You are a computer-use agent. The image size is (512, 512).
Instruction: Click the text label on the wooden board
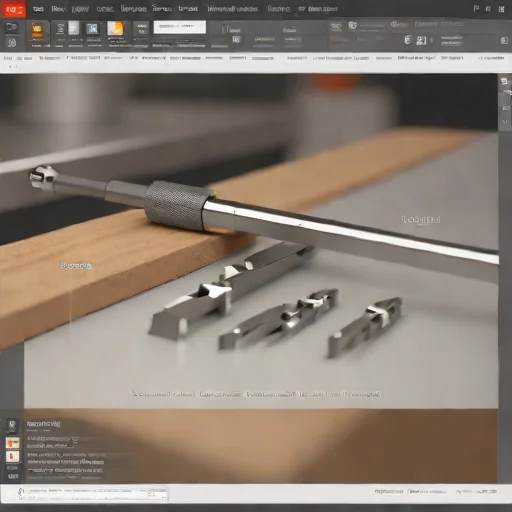(76, 266)
